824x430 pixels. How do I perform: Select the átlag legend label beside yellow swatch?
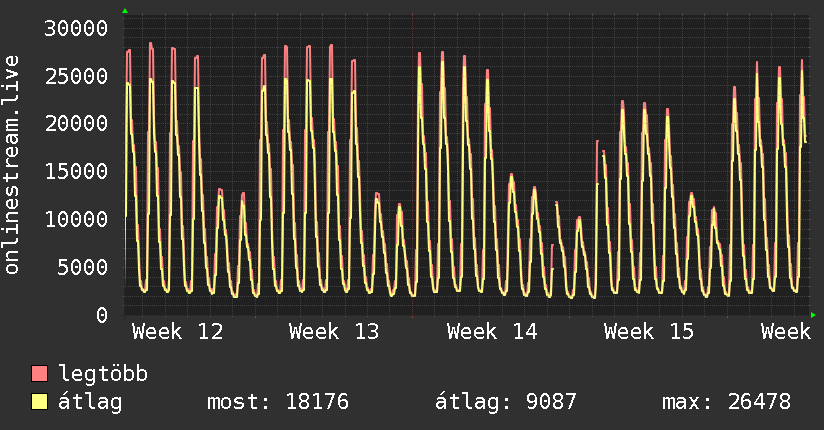91,402
